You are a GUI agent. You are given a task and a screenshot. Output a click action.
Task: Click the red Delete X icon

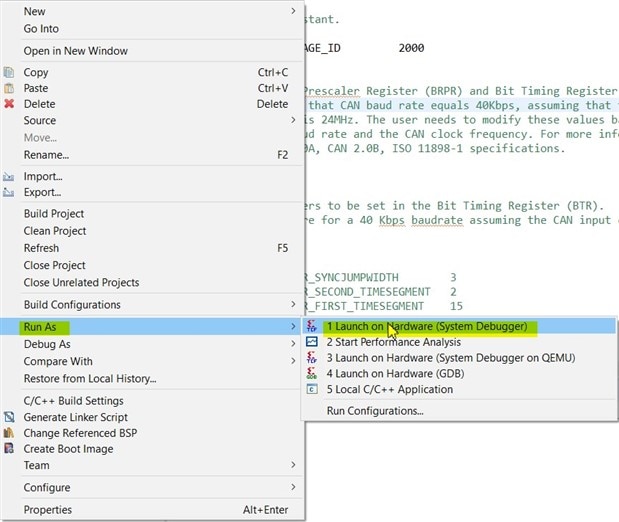click(9, 104)
